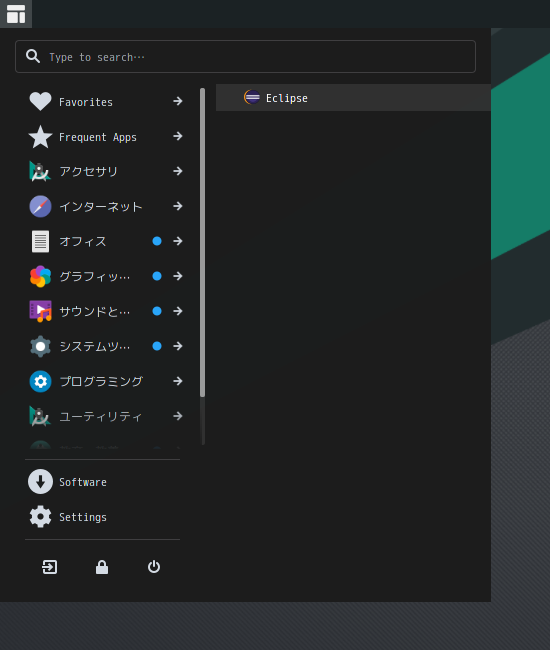
Task: Click the システムツ… gear icon
Action: pos(40,346)
